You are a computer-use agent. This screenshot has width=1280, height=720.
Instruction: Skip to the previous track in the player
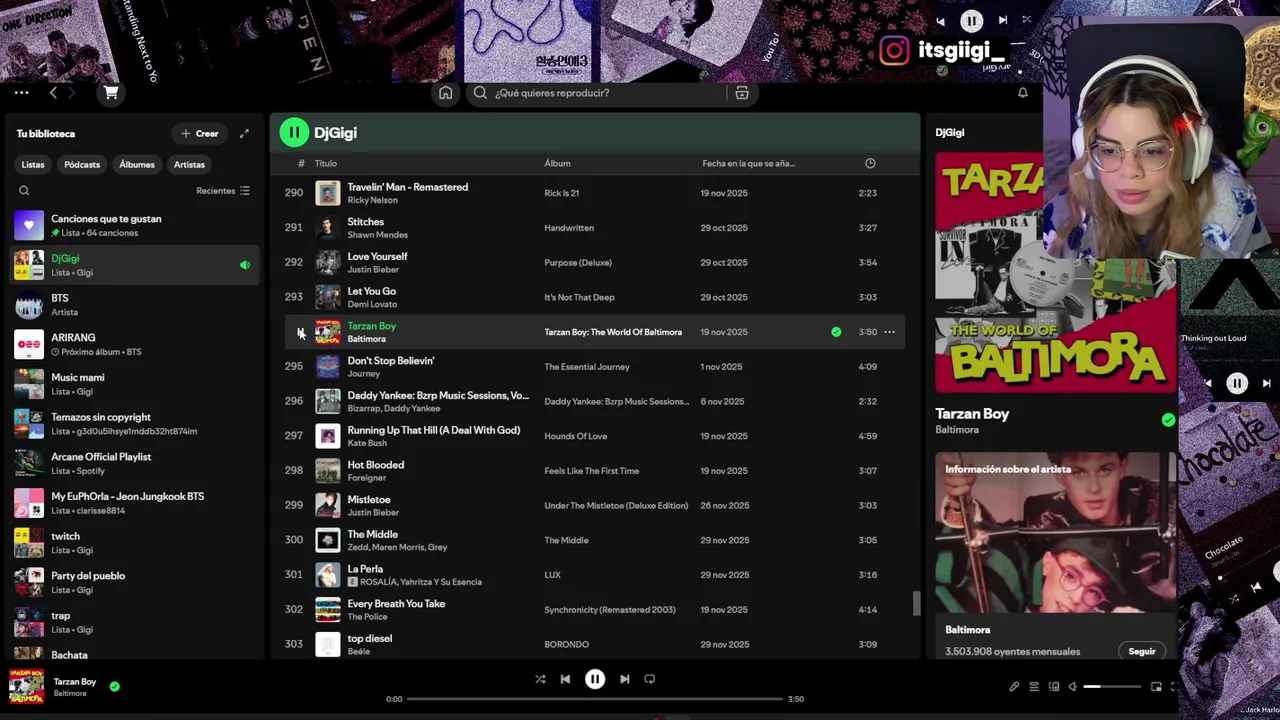[x=565, y=679]
